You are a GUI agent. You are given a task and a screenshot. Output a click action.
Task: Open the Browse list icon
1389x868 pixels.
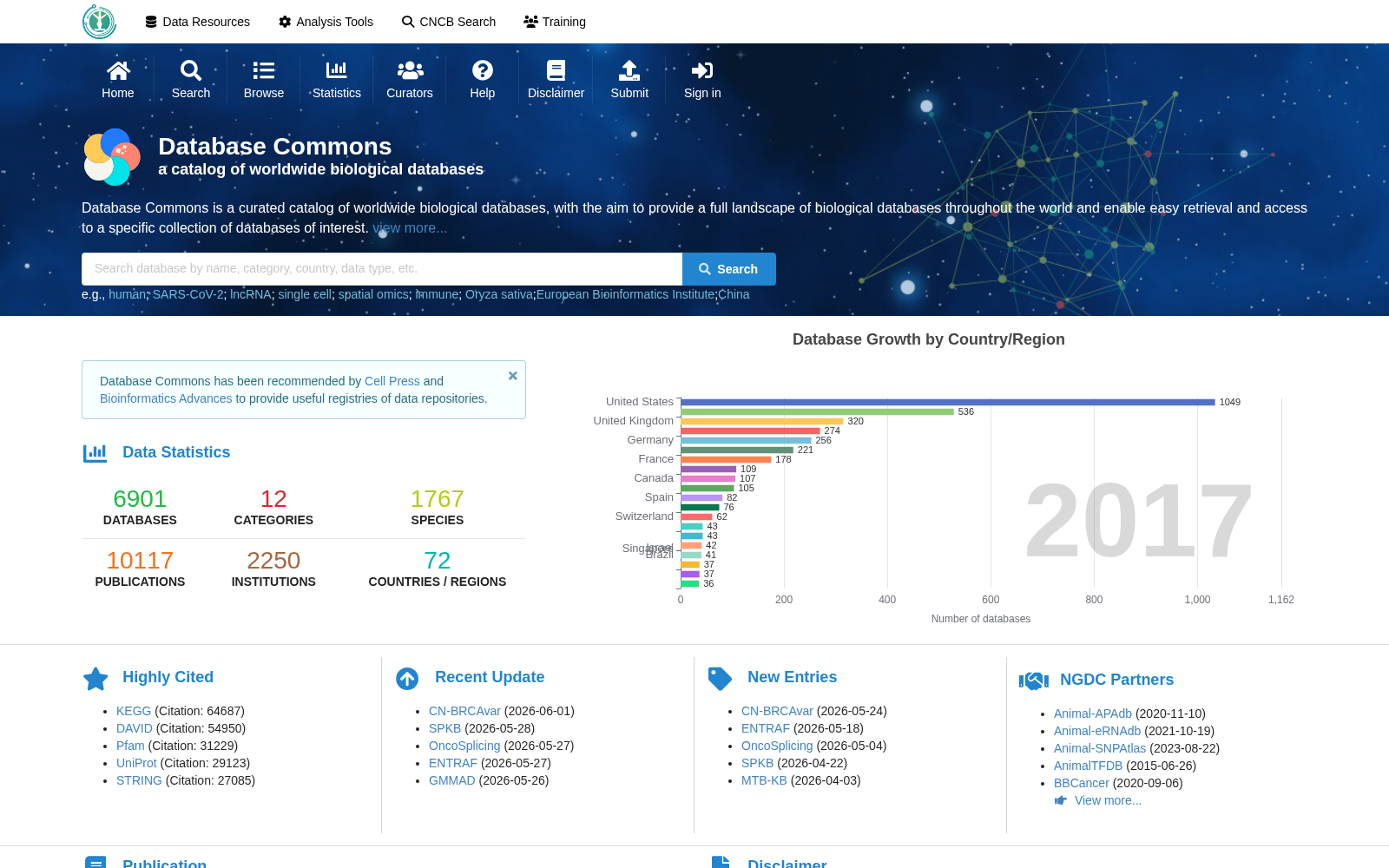[264, 70]
